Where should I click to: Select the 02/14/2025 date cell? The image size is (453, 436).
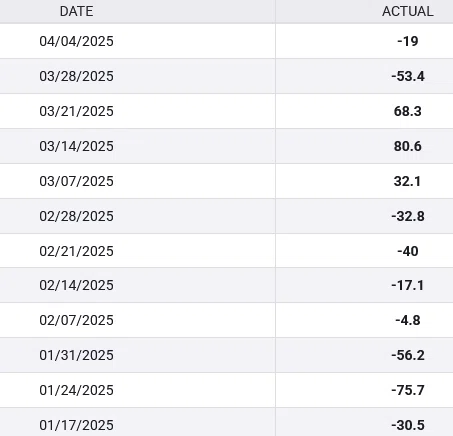click(76, 285)
